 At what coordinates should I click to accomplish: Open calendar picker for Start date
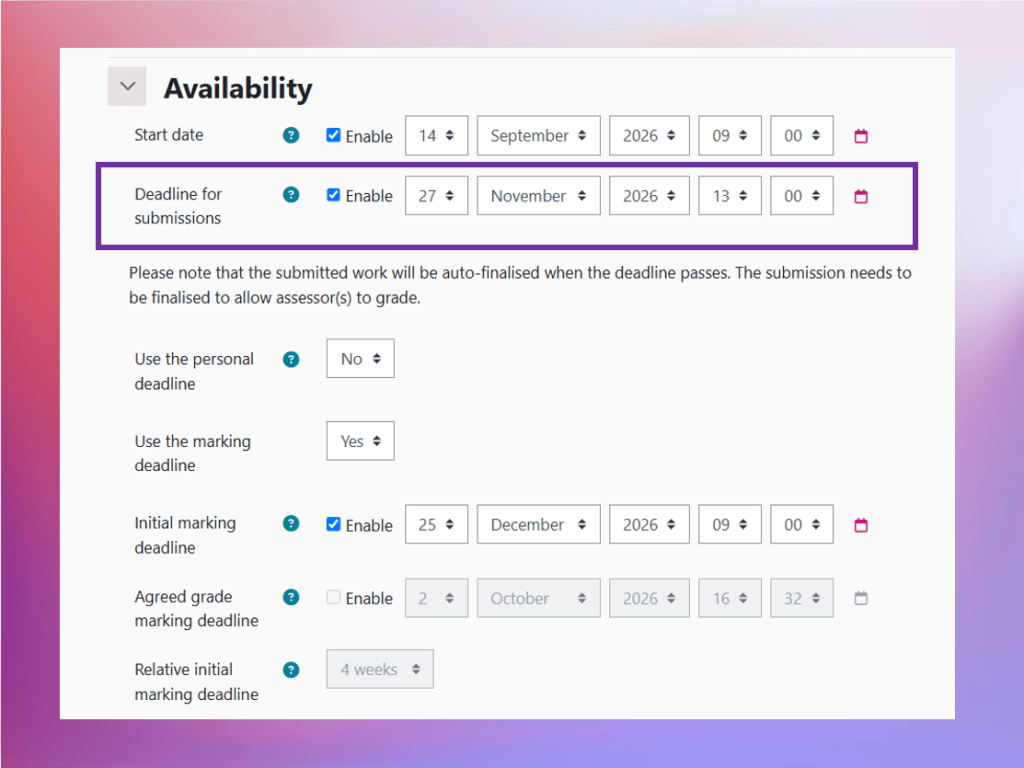pos(861,136)
